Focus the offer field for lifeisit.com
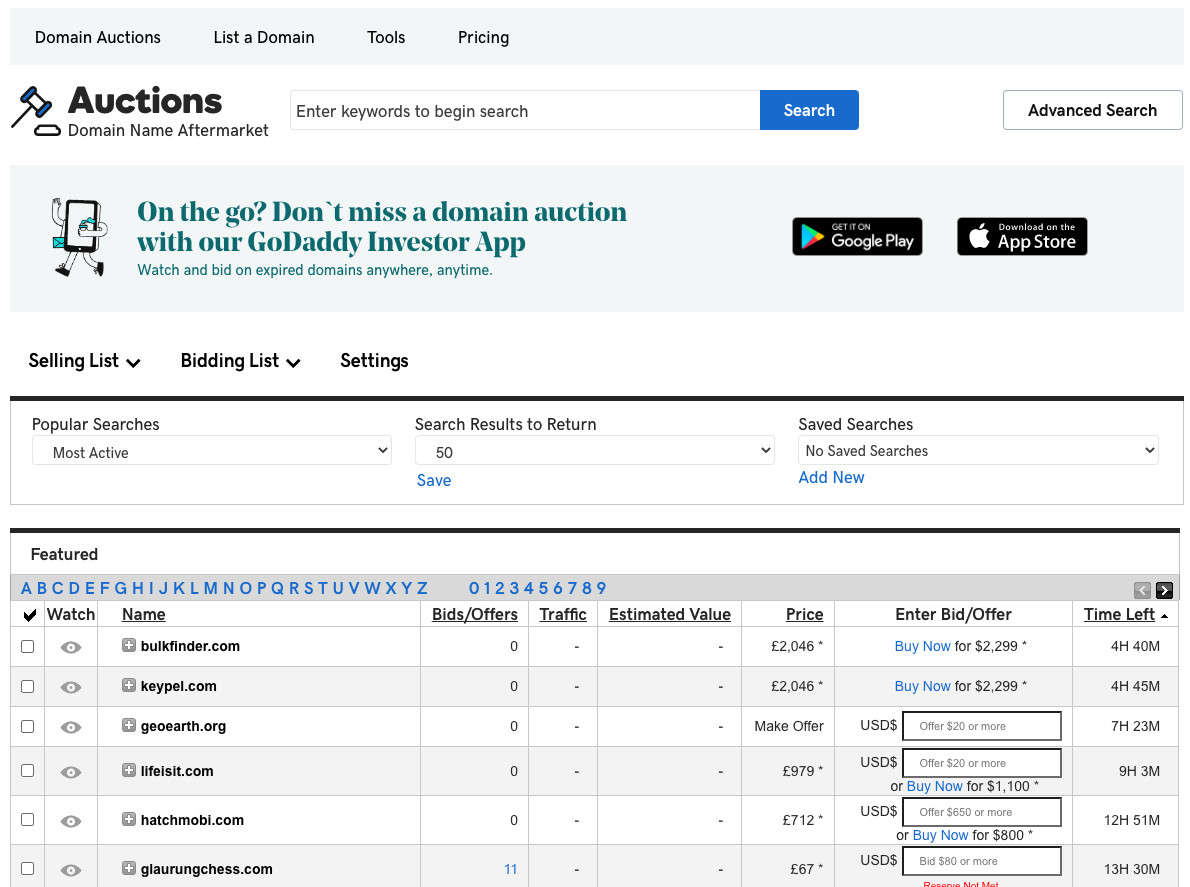Image resolution: width=1190 pixels, height=887 pixels. (x=982, y=763)
